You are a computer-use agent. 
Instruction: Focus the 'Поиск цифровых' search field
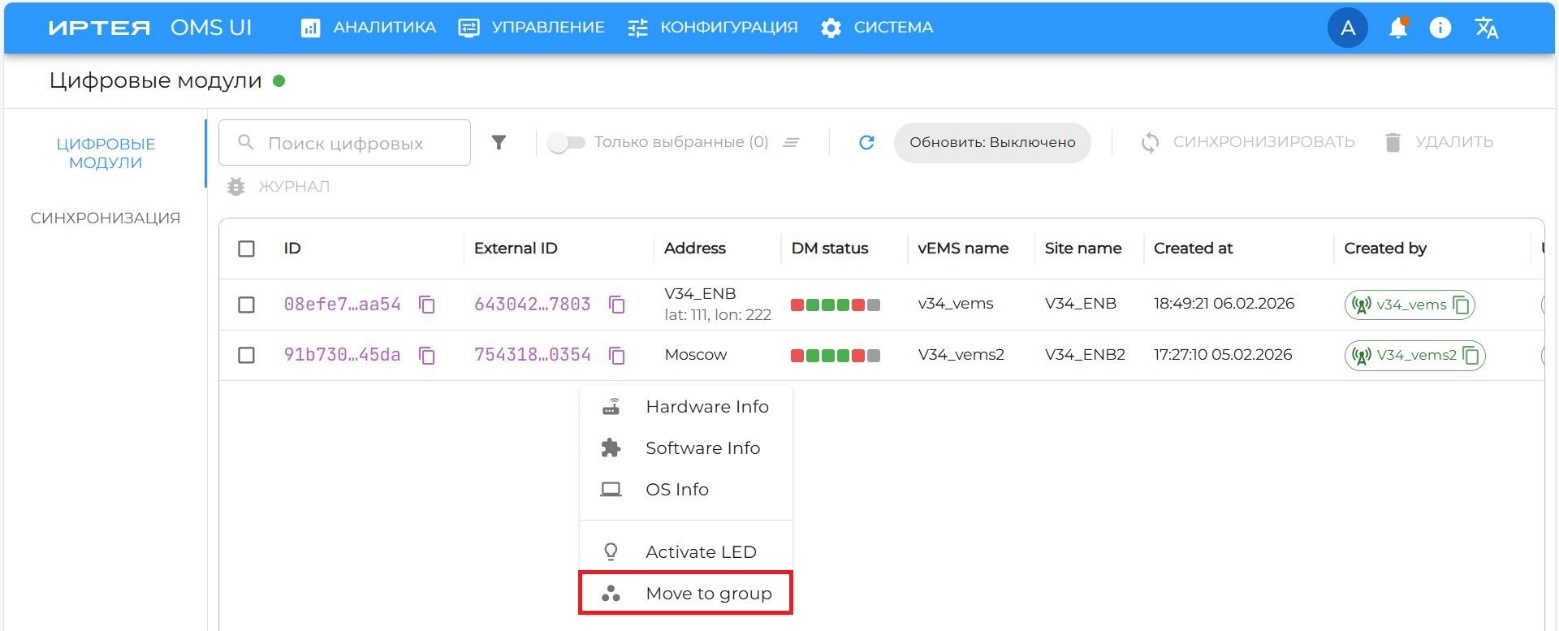click(x=344, y=143)
